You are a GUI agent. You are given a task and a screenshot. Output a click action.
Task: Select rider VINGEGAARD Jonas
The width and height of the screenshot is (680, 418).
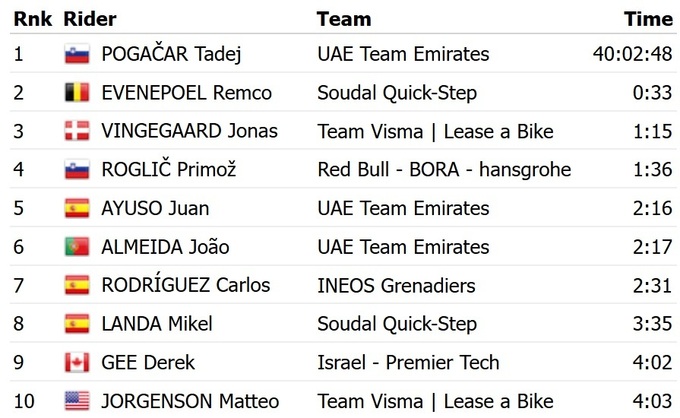(x=190, y=131)
